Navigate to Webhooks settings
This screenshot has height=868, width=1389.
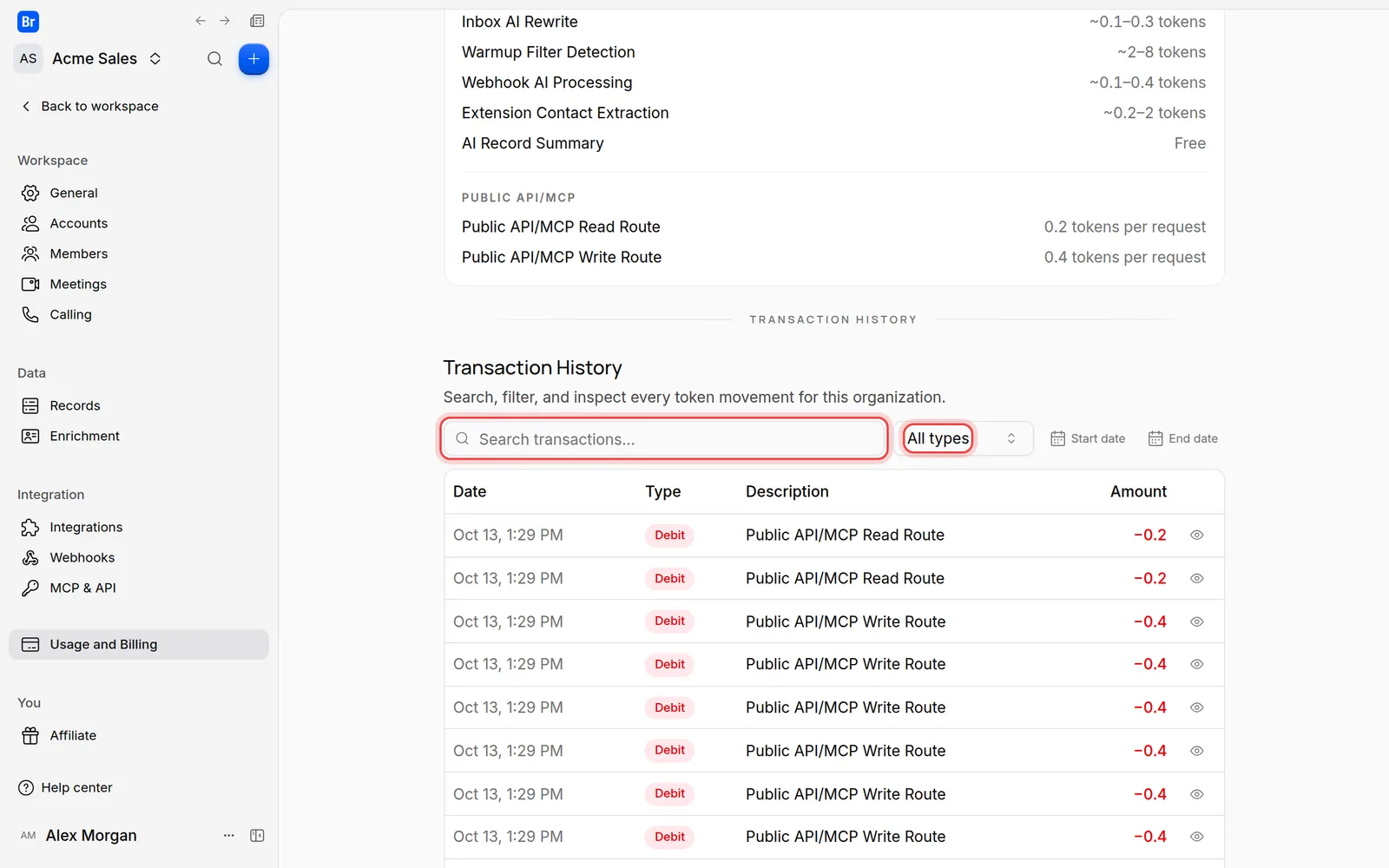[x=139, y=557]
